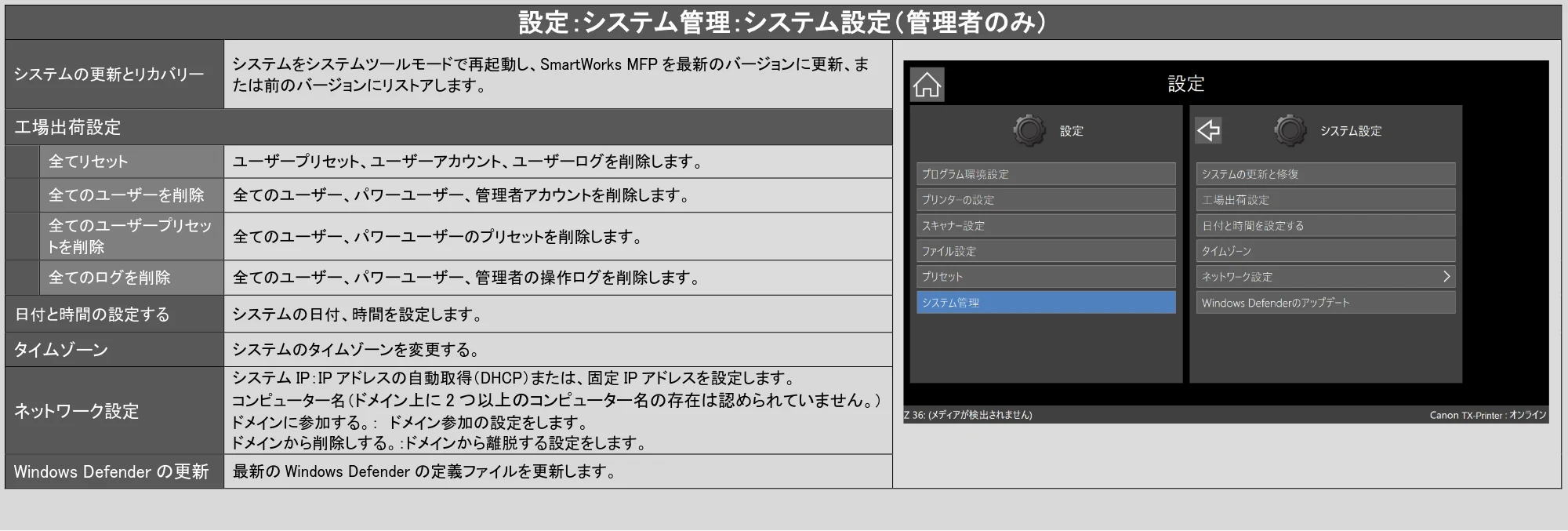
Task: Click the ネットワーク設定 table cell on left
Action: point(114,411)
